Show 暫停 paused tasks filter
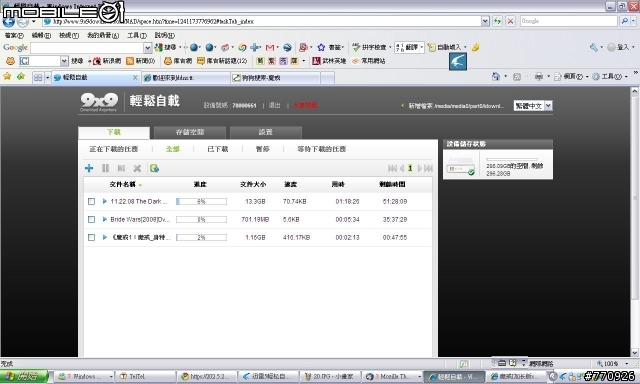This screenshot has height=384, width=640. click(262, 149)
